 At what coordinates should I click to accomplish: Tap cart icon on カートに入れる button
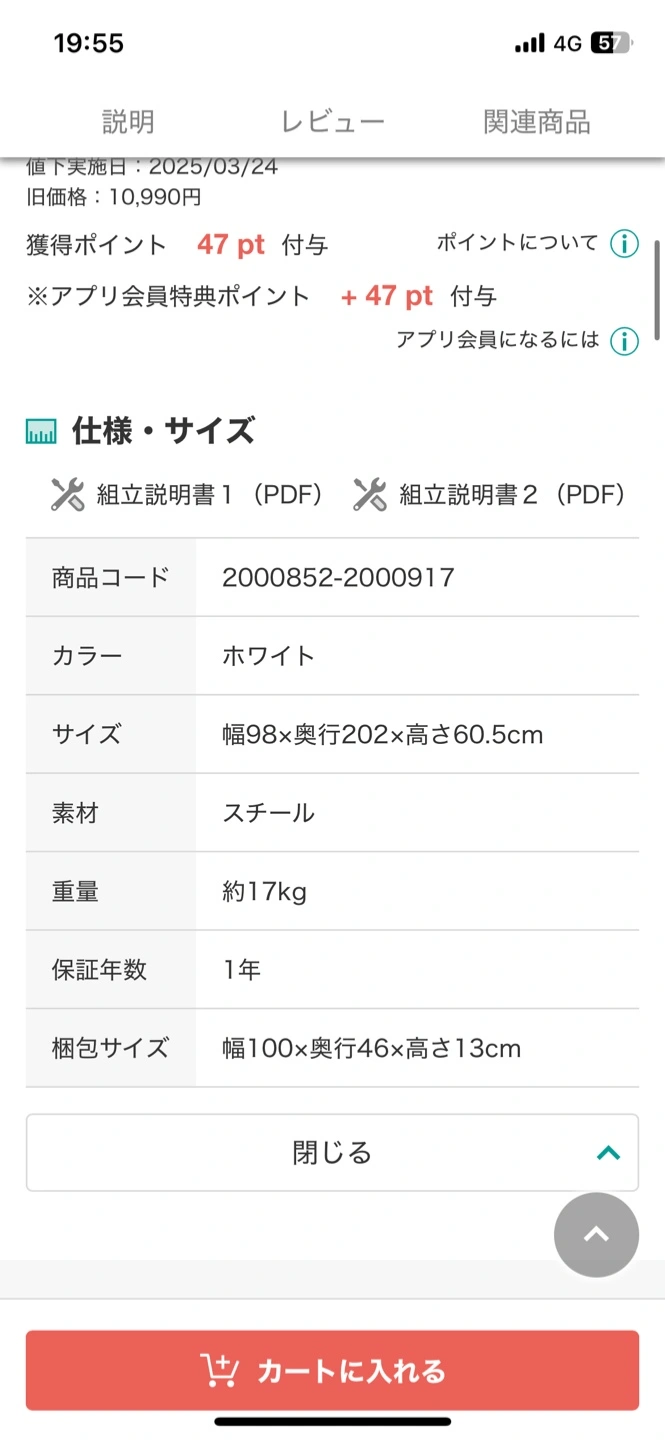tap(217, 1370)
